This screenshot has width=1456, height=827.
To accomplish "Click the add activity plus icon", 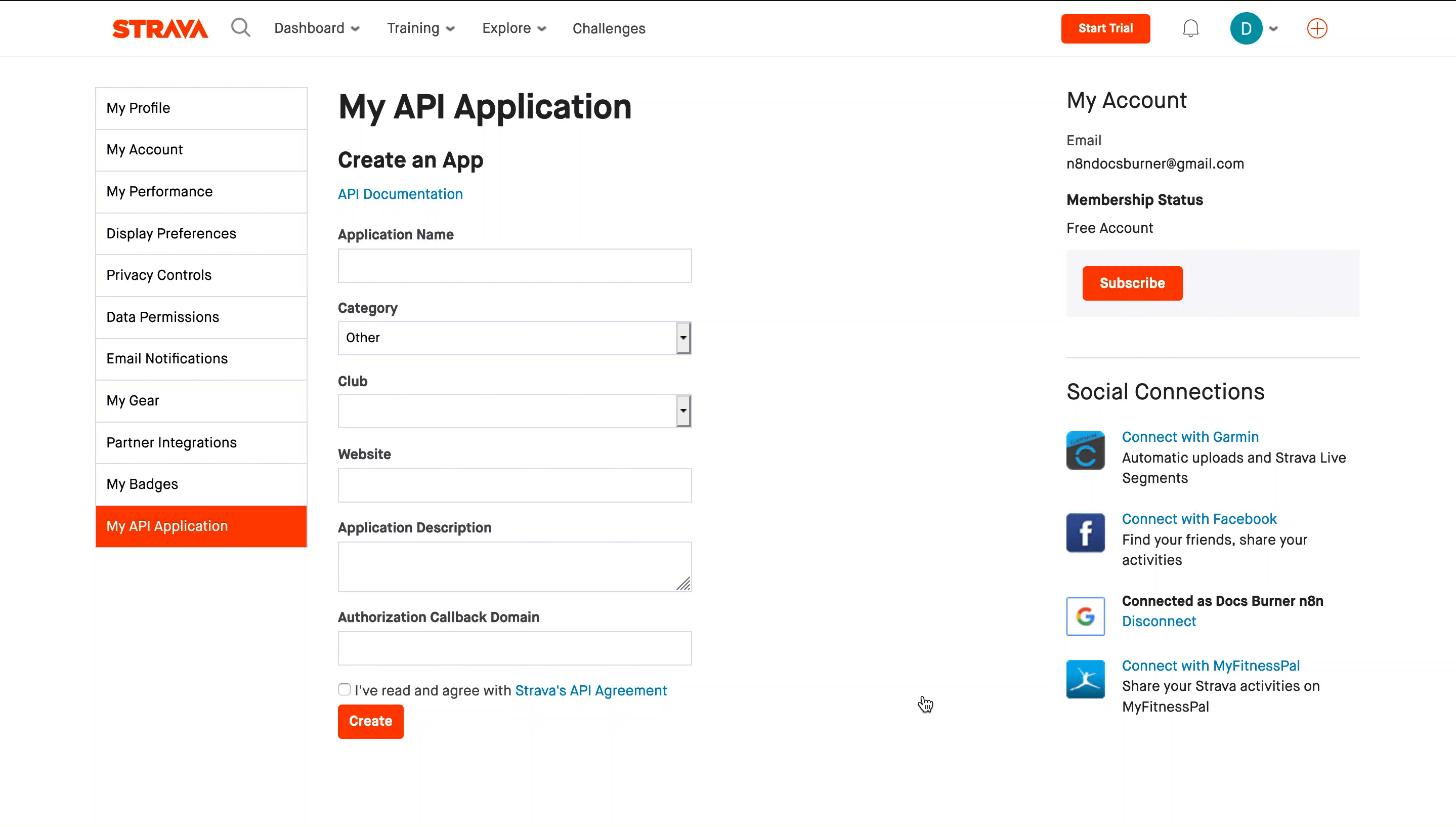I will 1317,28.
